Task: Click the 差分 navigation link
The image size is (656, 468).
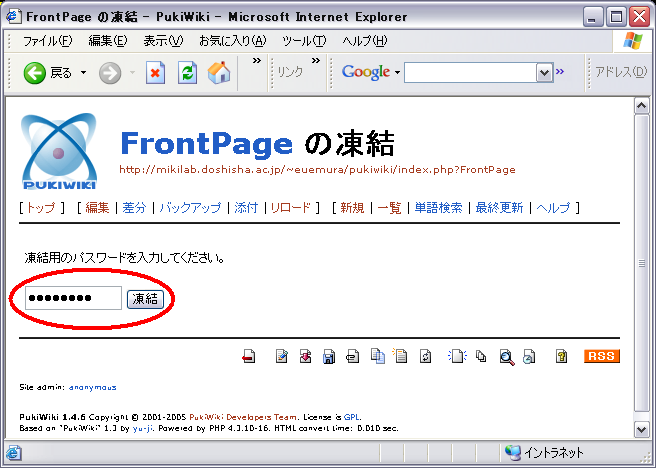Action: [134, 207]
